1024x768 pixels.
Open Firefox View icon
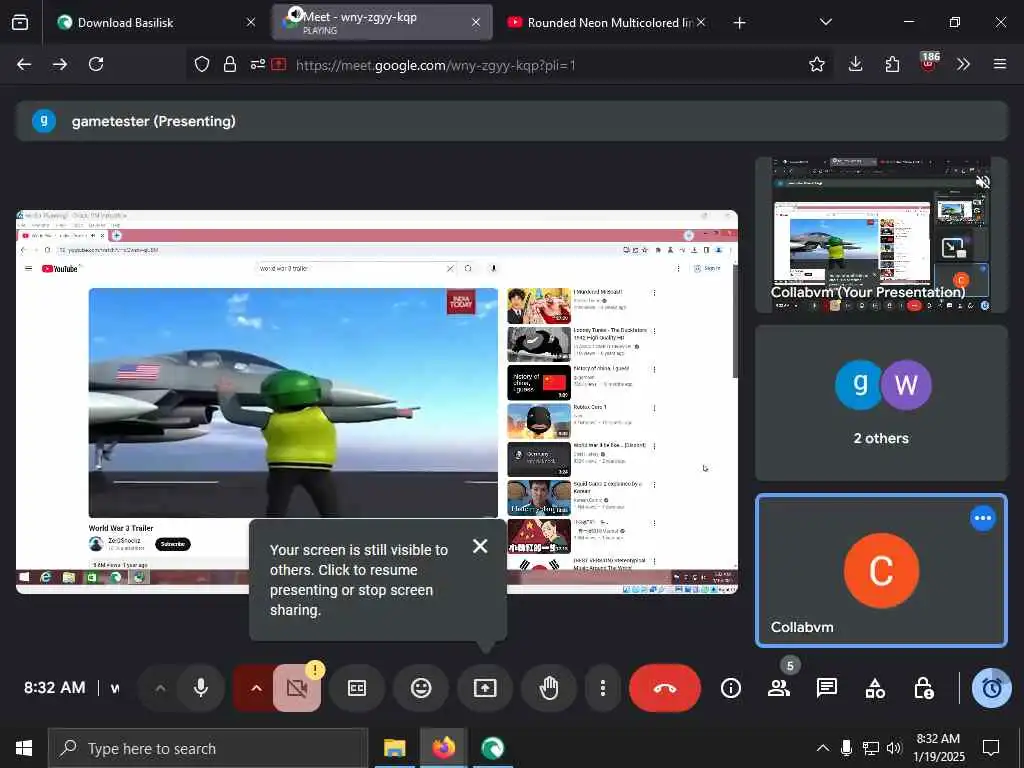tap(20, 22)
